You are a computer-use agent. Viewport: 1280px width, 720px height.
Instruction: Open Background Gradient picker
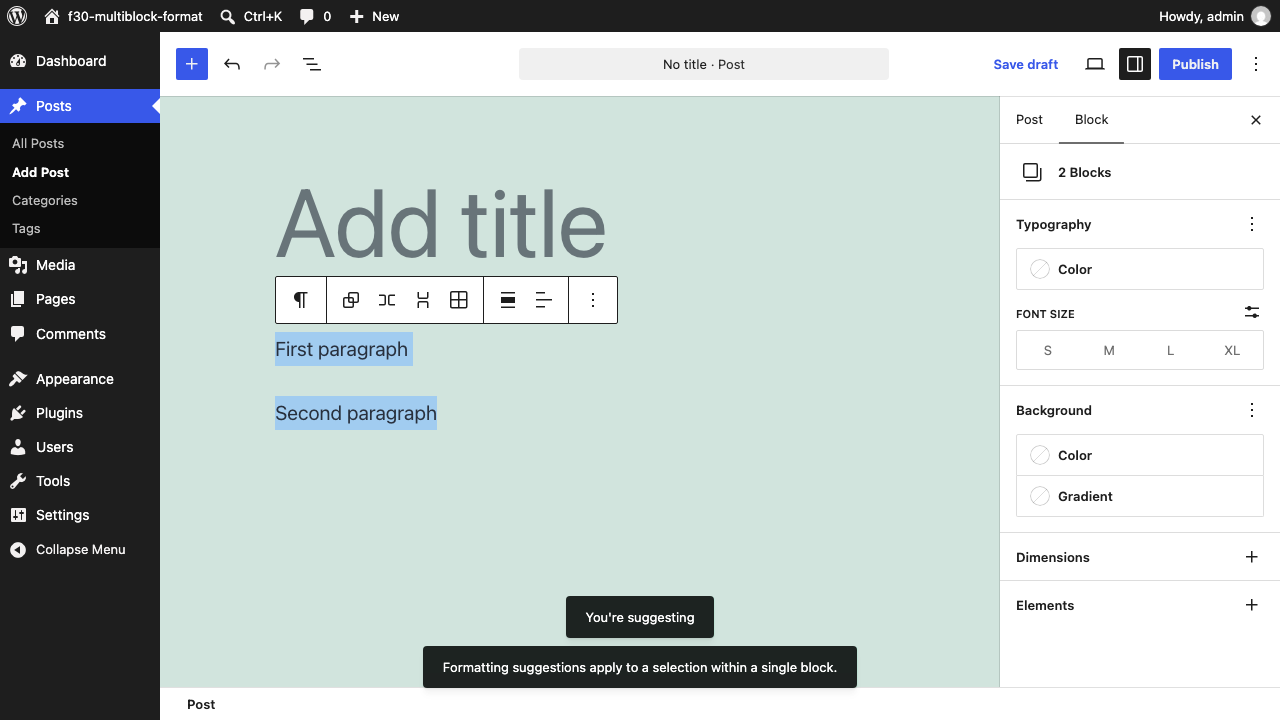pos(1140,496)
